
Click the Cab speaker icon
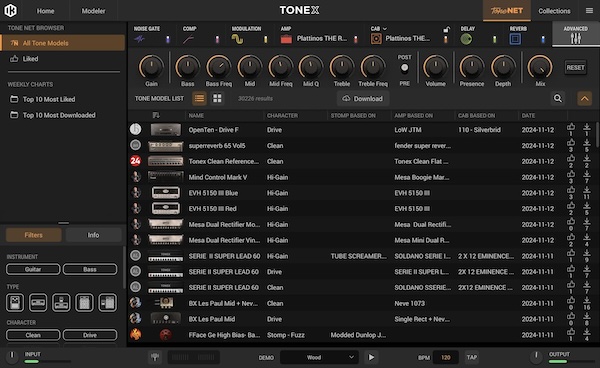pyautogui.click(x=376, y=39)
